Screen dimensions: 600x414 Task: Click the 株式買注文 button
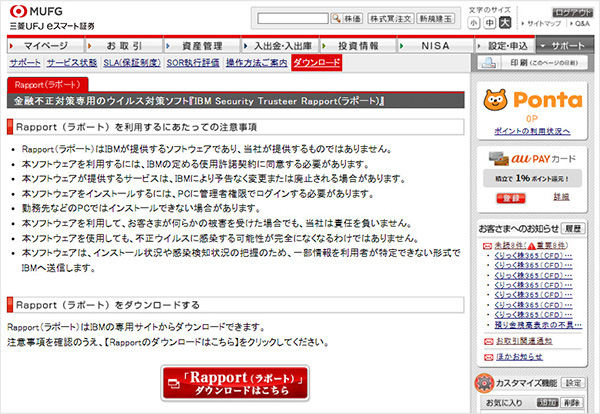(391, 18)
